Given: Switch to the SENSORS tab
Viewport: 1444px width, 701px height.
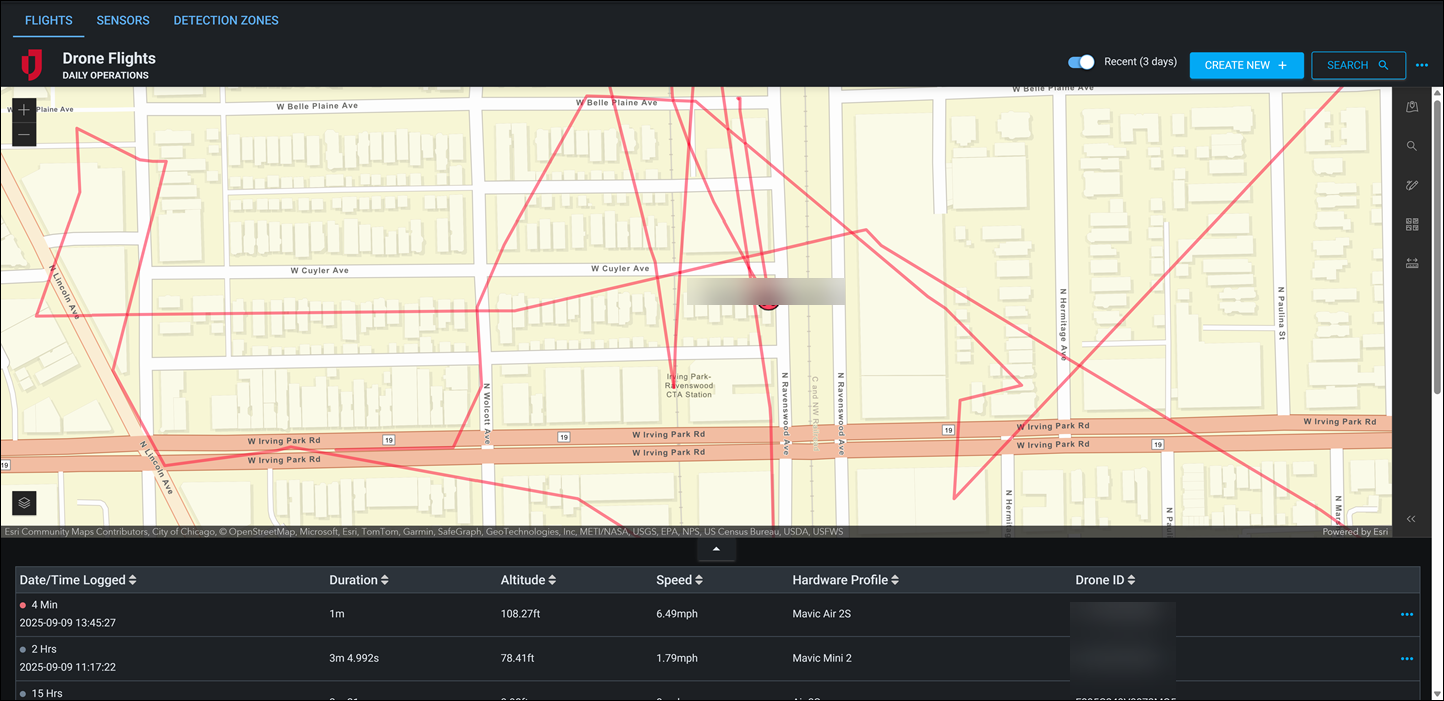Looking at the screenshot, I should 123,20.
